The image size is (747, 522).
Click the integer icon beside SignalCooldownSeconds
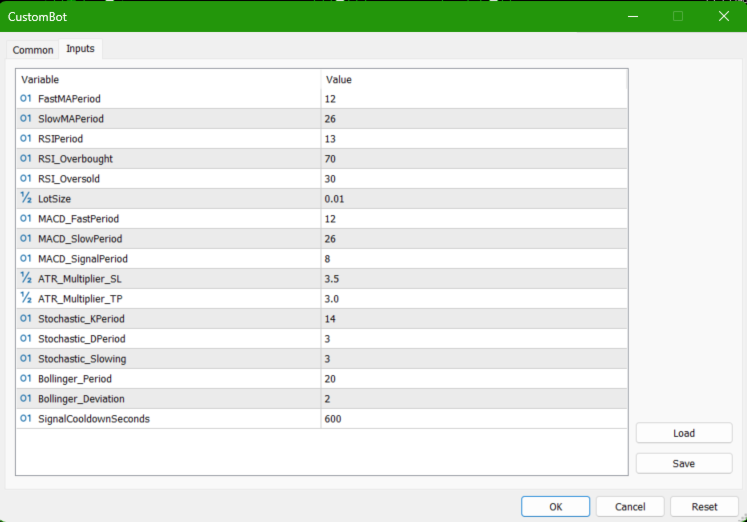26,419
